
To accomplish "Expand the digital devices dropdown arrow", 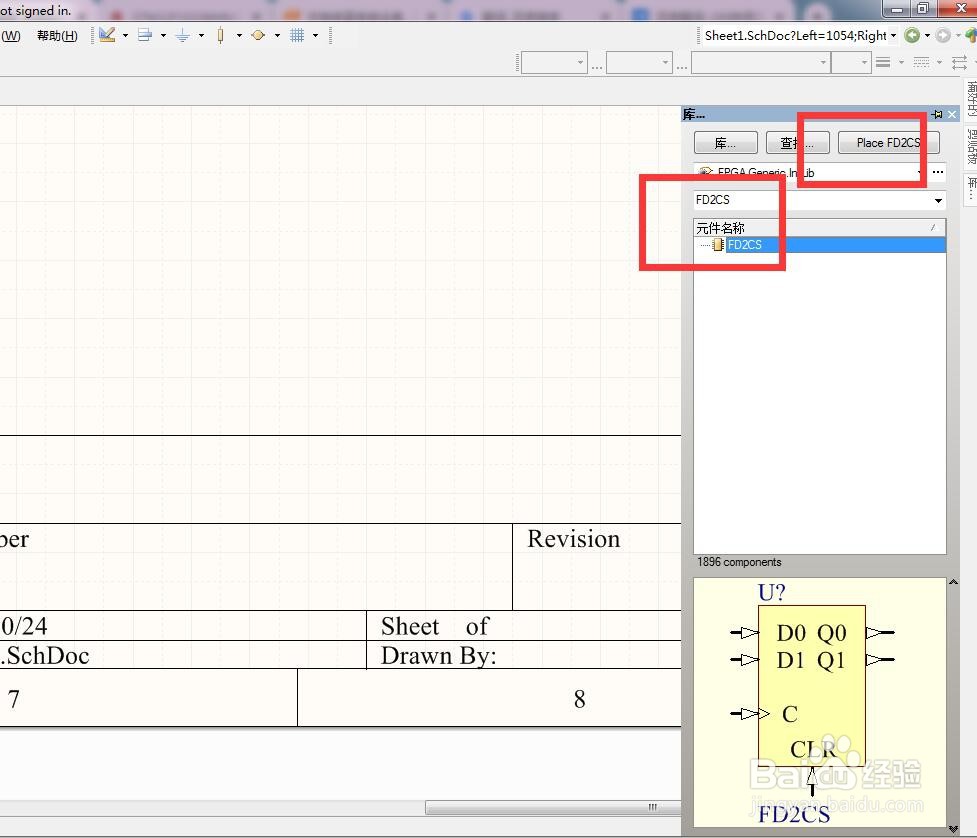I will point(239,36).
